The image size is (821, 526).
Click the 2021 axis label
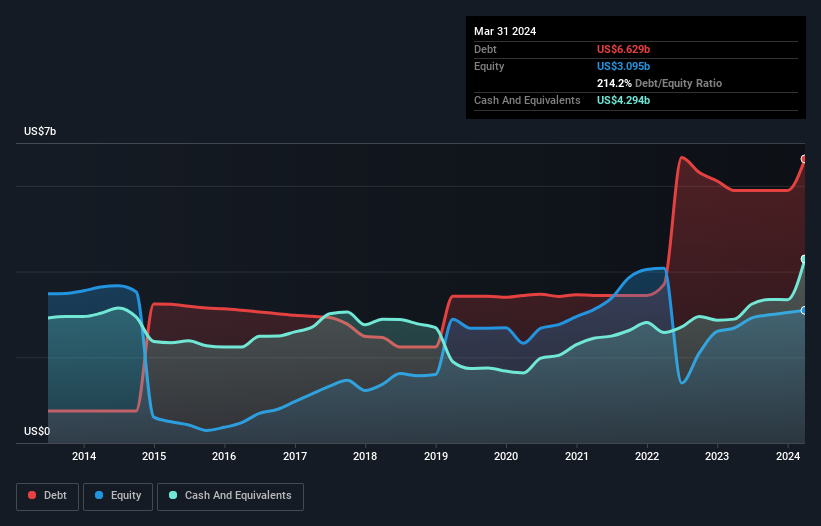576,456
